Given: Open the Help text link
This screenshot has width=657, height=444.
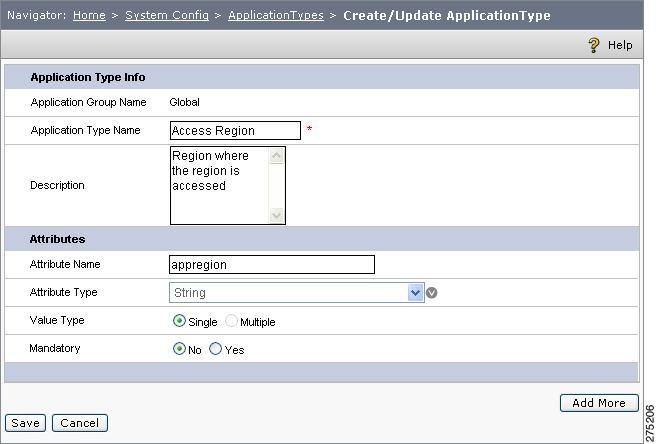Looking at the screenshot, I should tap(620, 45).
